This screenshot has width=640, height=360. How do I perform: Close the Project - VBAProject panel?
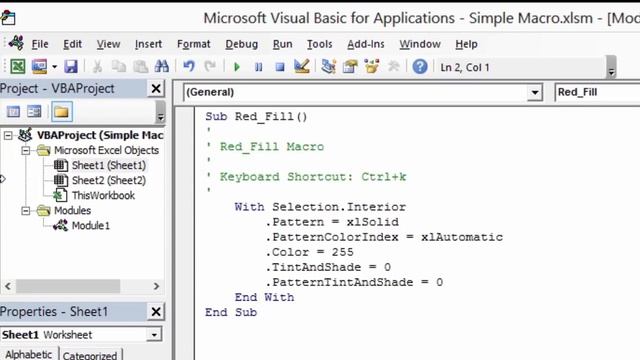click(x=156, y=89)
